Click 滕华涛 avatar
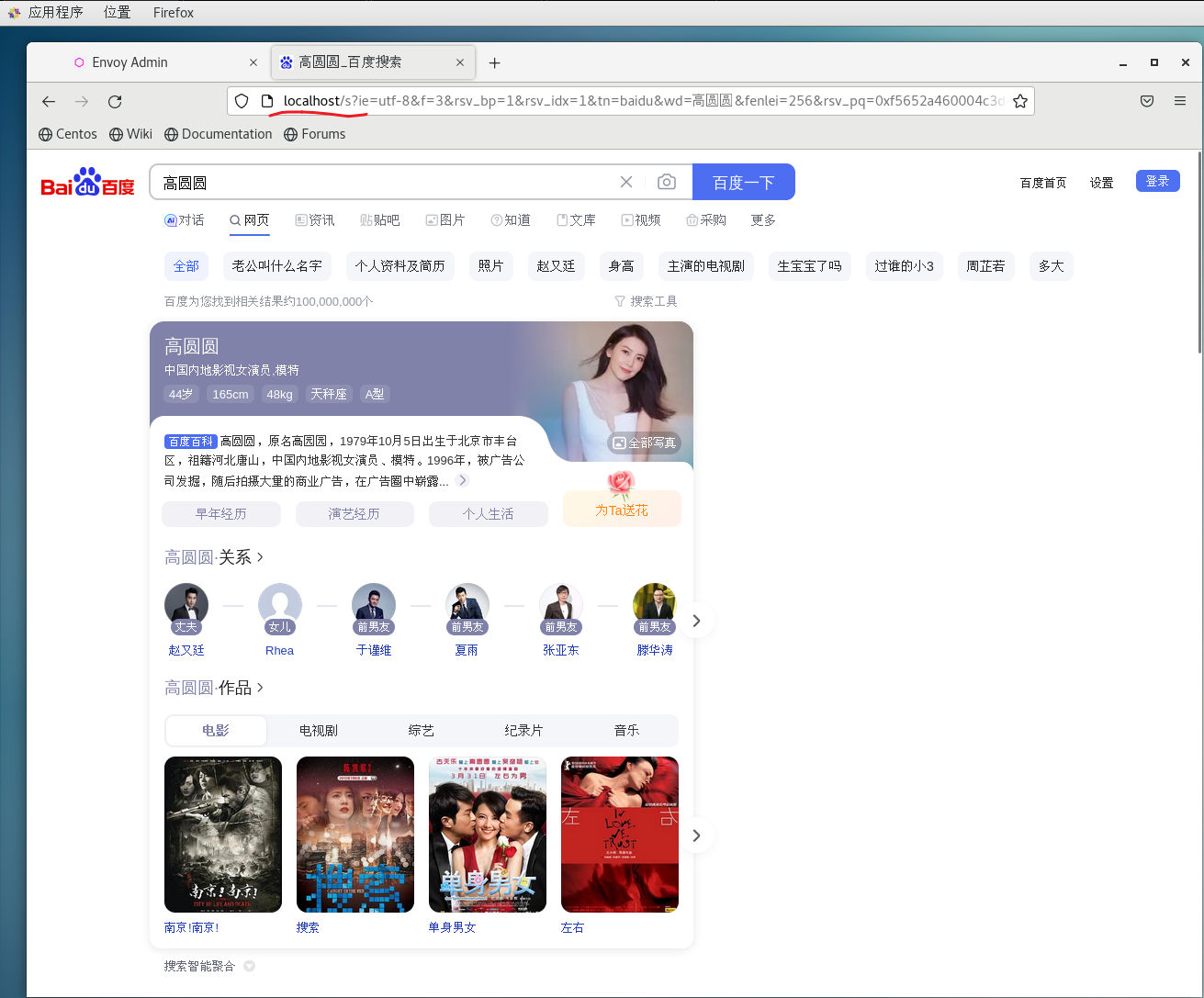The image size is (1204, 998). click(655, 606)
